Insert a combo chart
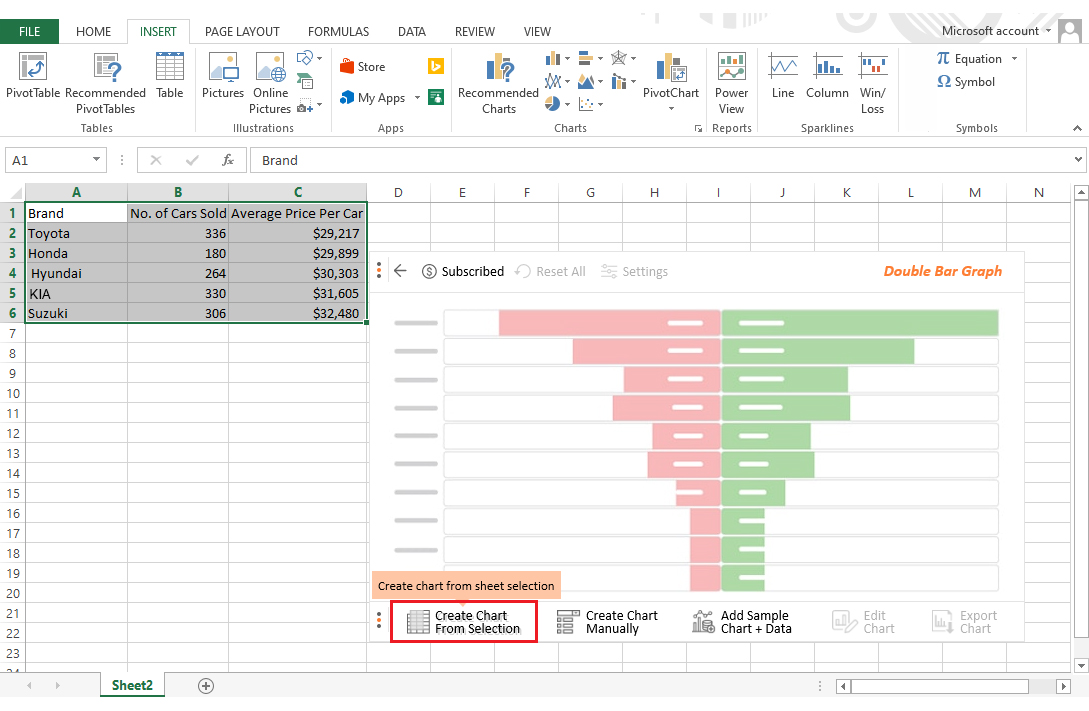 tap(623, 81)
